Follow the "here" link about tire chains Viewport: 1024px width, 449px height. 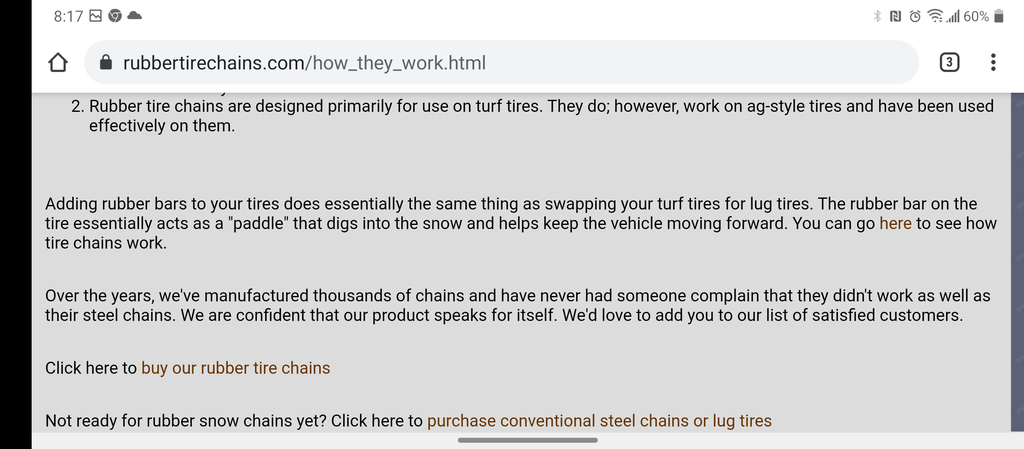click(x=895, y=223)
